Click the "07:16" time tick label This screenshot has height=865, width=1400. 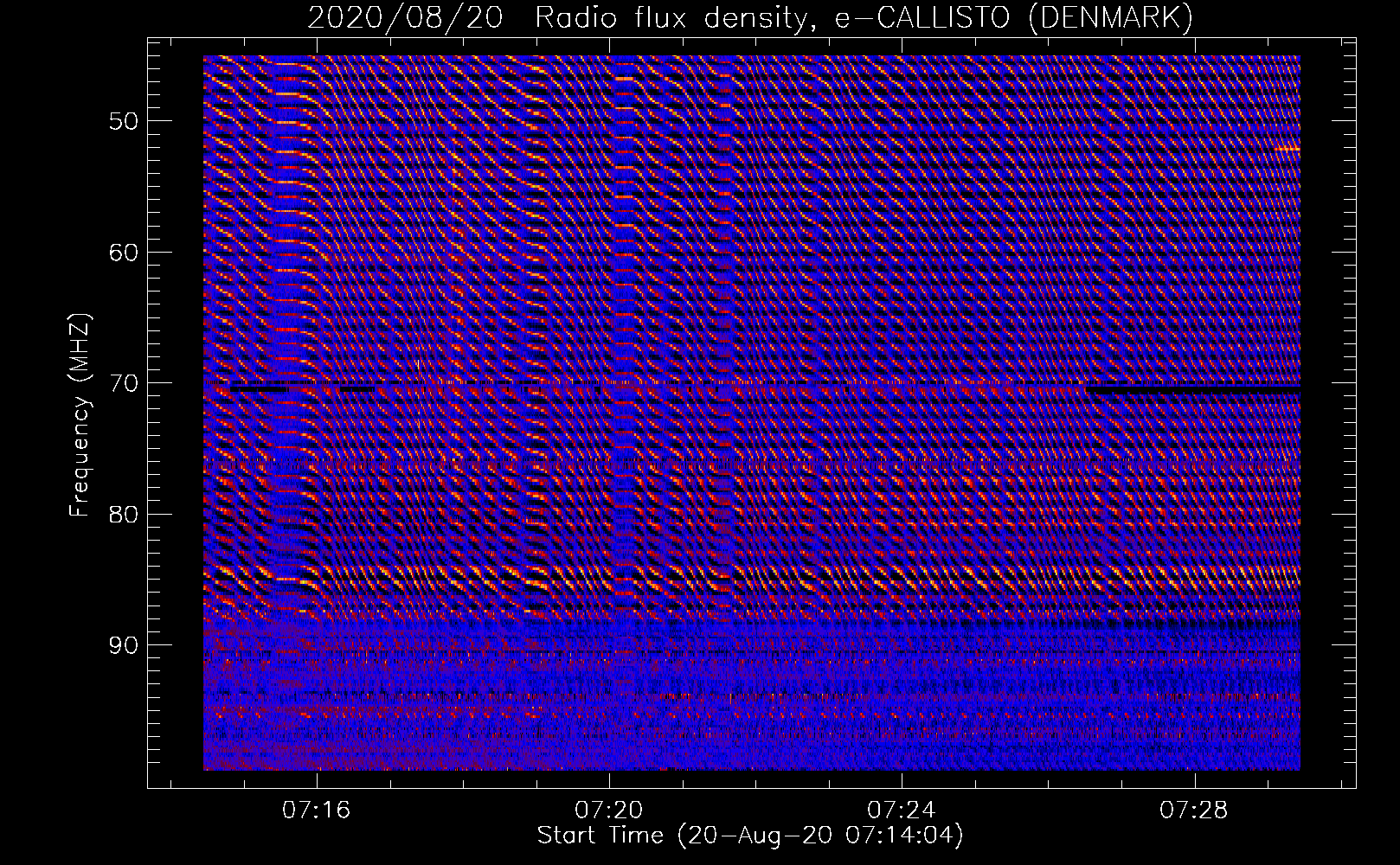coord(317,810)
